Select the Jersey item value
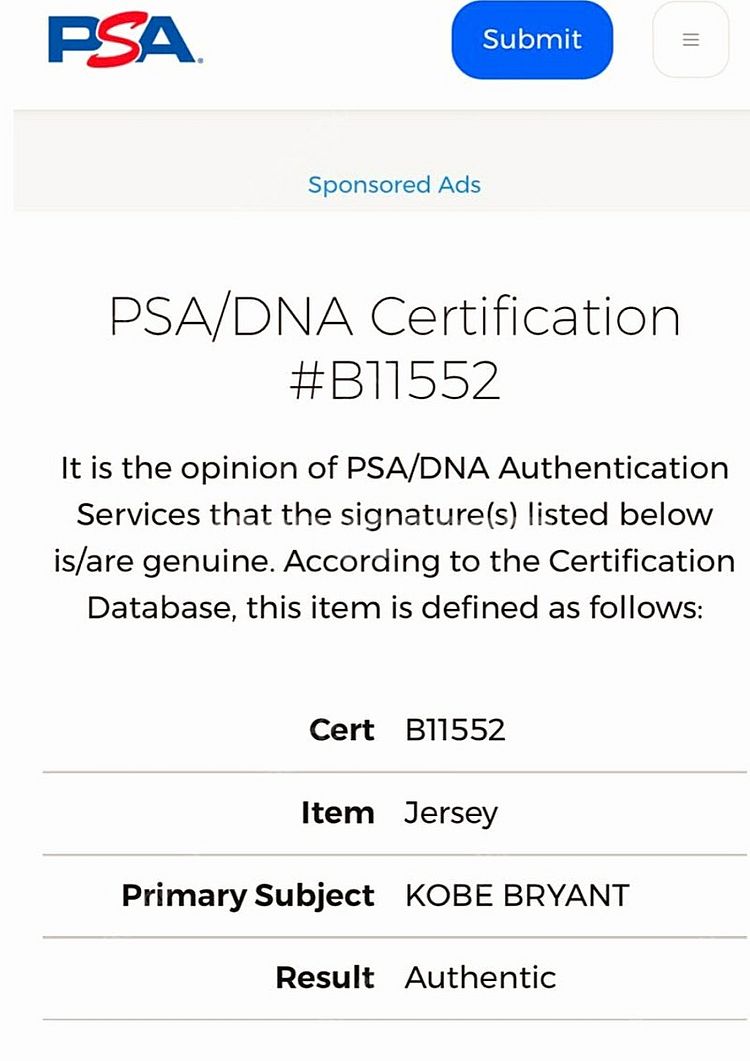The width and height of the screenshot is (750, 1061). click(451, 814)
